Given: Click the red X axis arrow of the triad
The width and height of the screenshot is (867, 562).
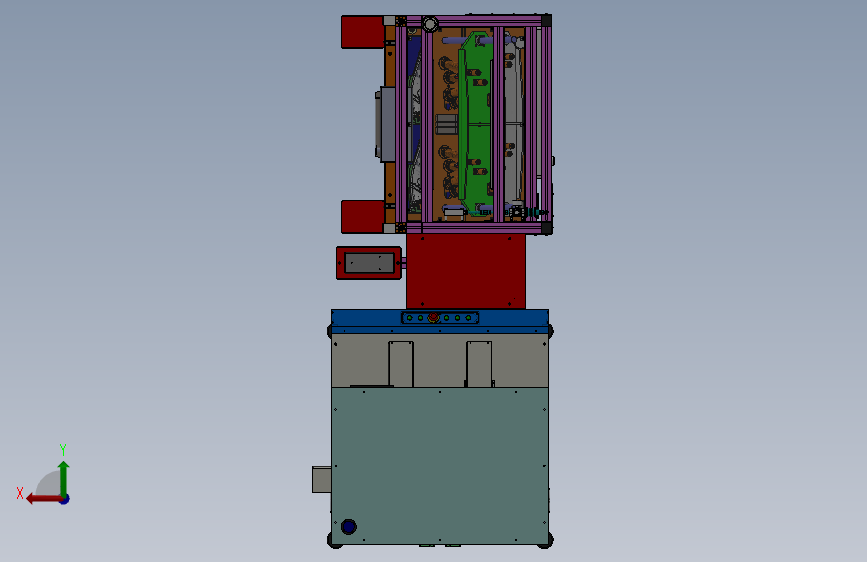Looking at the screenshot, I should 44,499.
